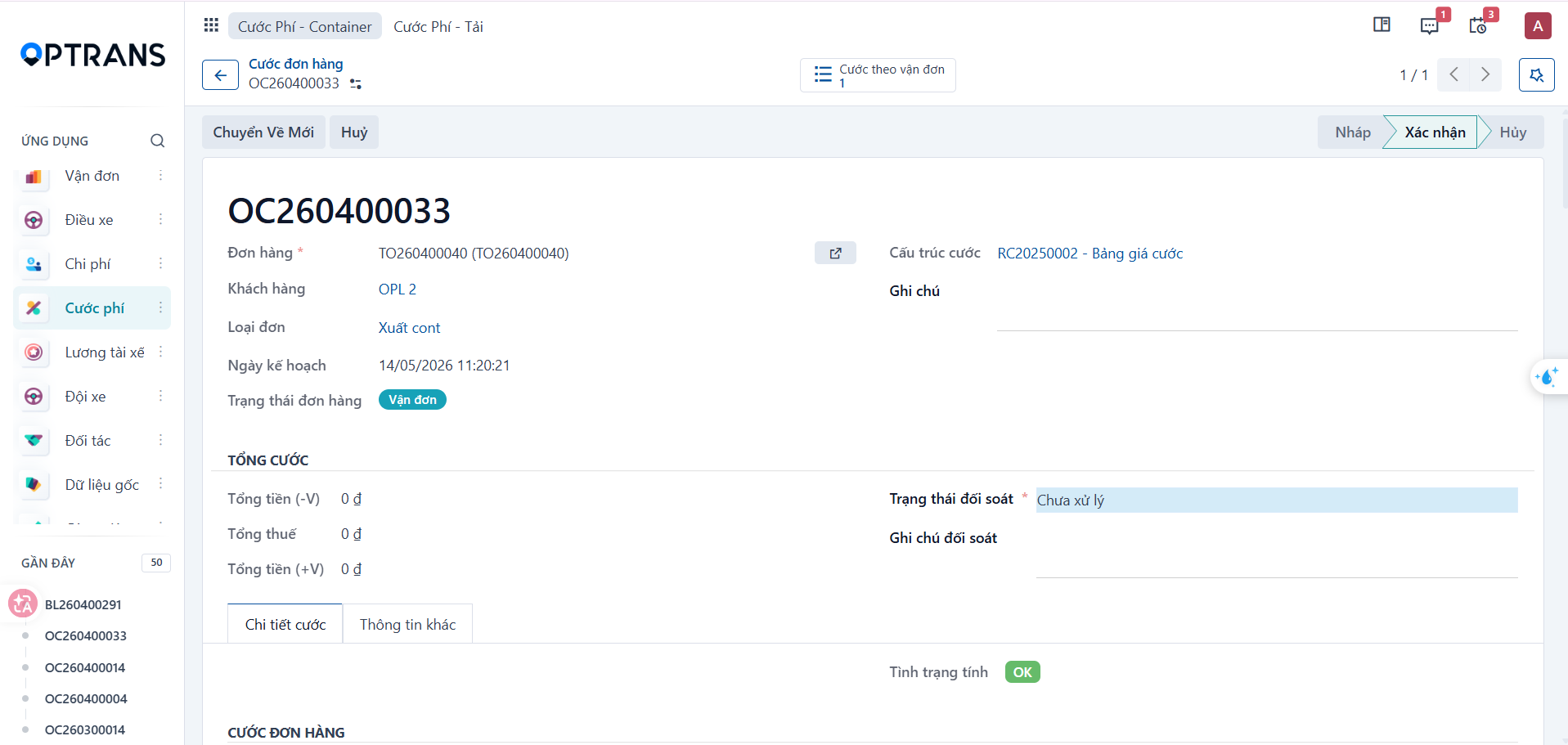The height and width of the screenshot is (745, 1568).
Task: Open the Vận đơn app
Action: [92, 176]
